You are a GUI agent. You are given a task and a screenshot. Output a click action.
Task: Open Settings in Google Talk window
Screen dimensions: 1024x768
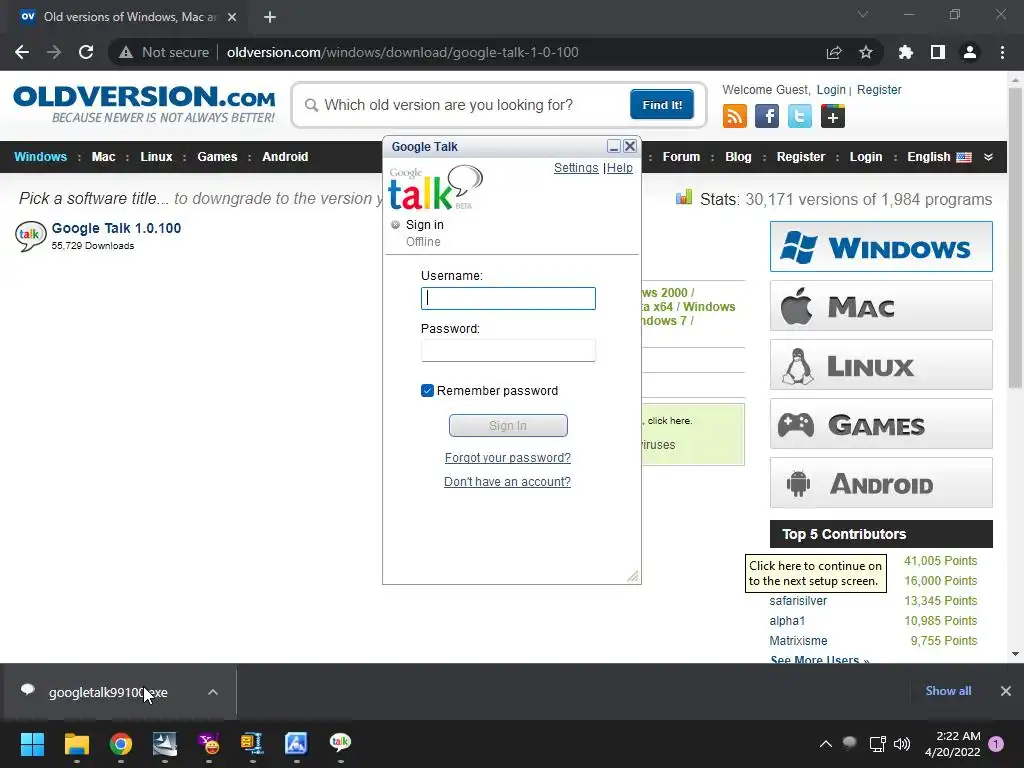point(576,168)
